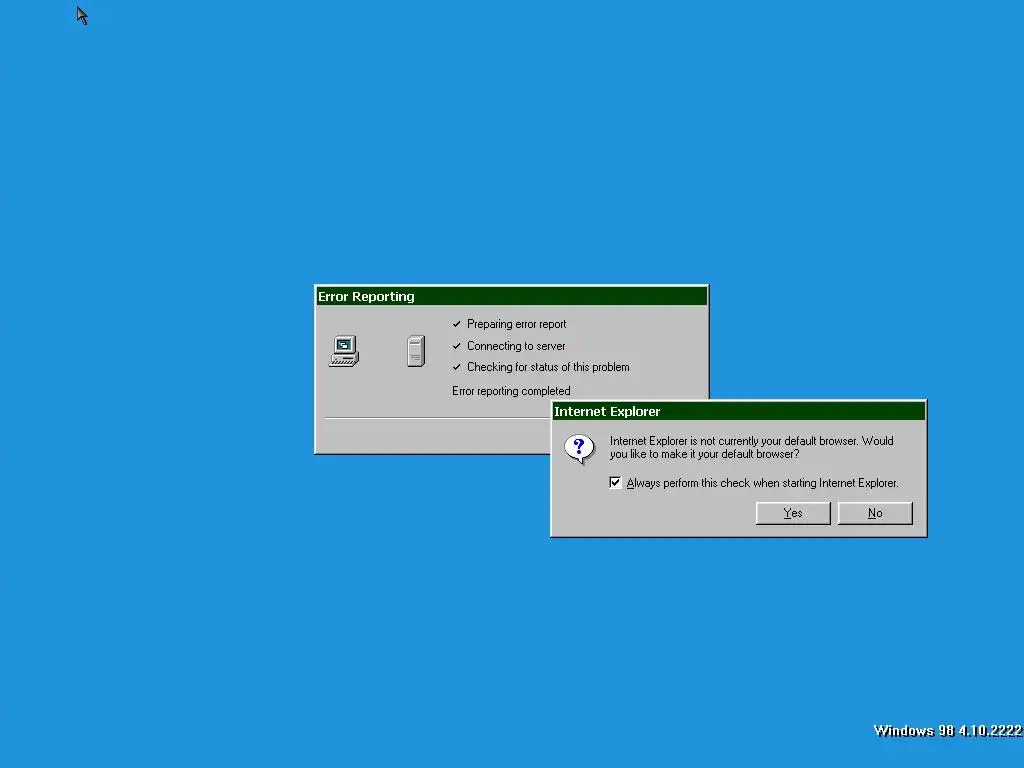The height and width of the screenshot is (768, 1024).
Task: Click Yes to set default browser
Action: [x=793, y=513]
